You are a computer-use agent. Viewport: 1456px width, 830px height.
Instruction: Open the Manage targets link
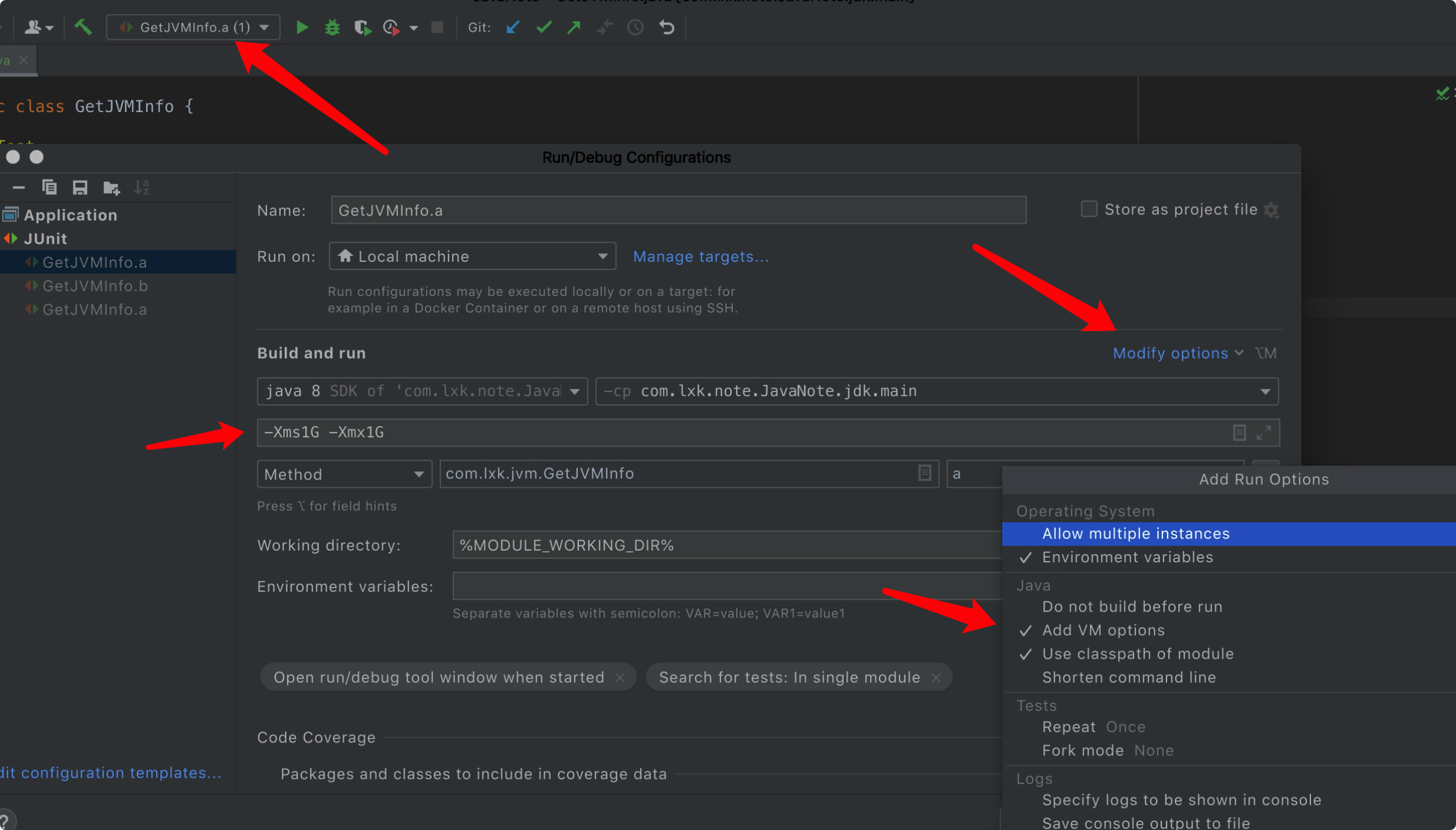pos(700,257)
